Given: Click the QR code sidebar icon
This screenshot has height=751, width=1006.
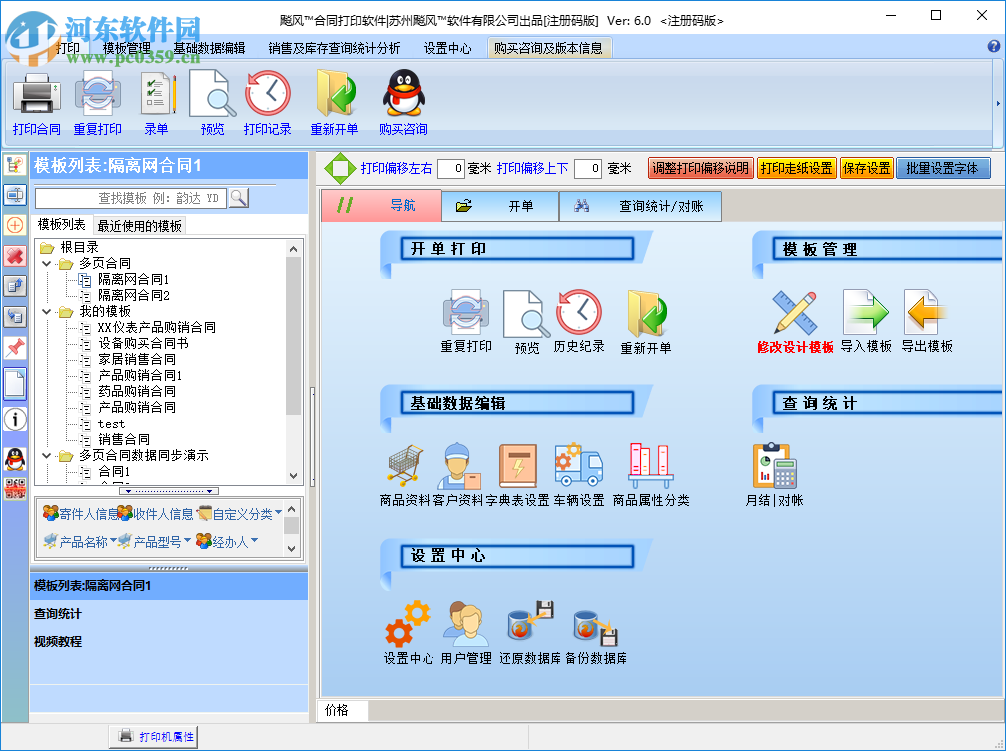Looking at the screenshot, I should click(x=15, y=489).
